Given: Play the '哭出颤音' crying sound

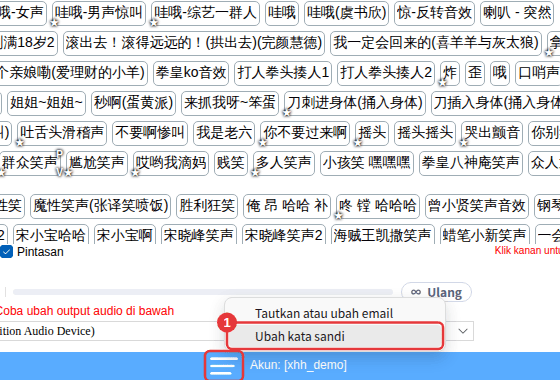Looking at the screenshot, I should 492,133.
